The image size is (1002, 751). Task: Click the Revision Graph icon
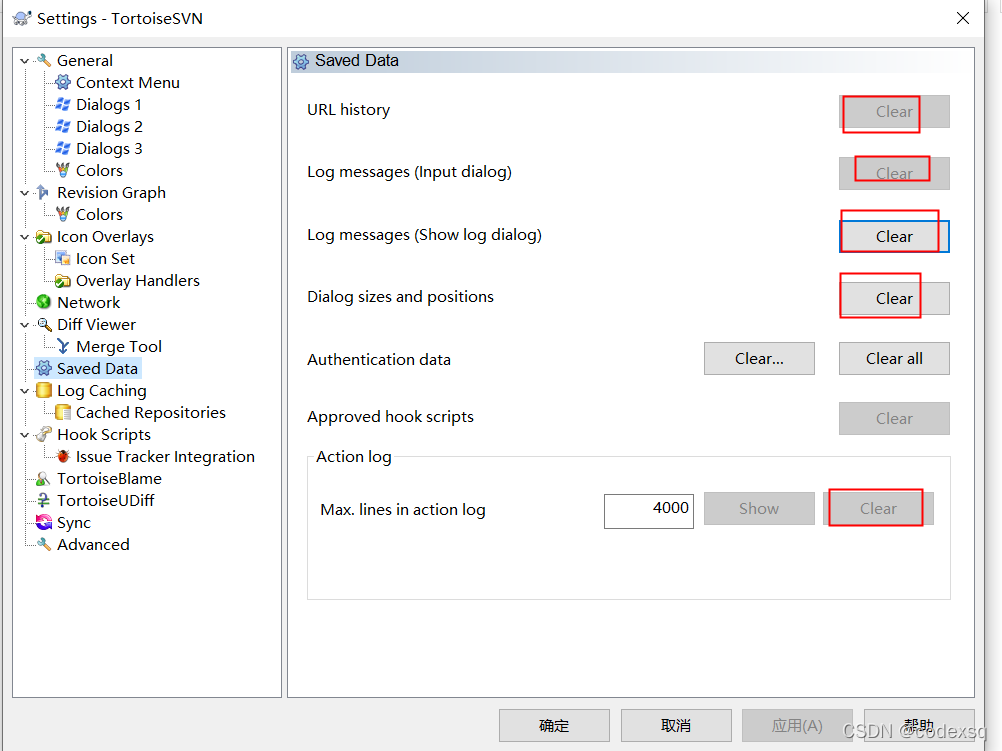[43, 192]
